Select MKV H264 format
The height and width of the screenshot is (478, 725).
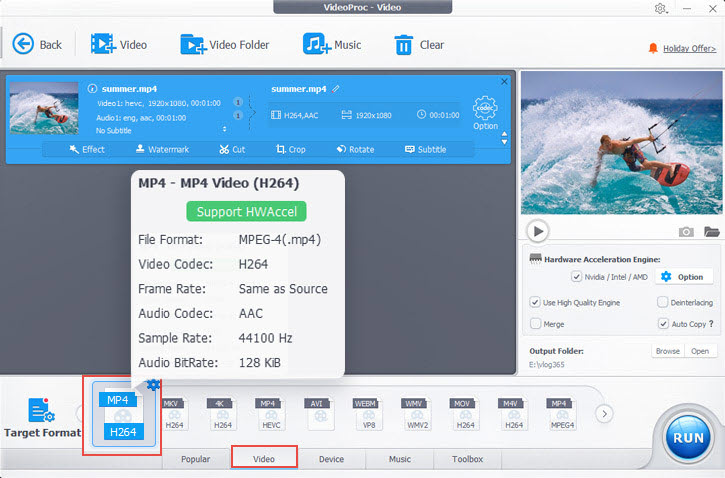[x=174, y=414]
